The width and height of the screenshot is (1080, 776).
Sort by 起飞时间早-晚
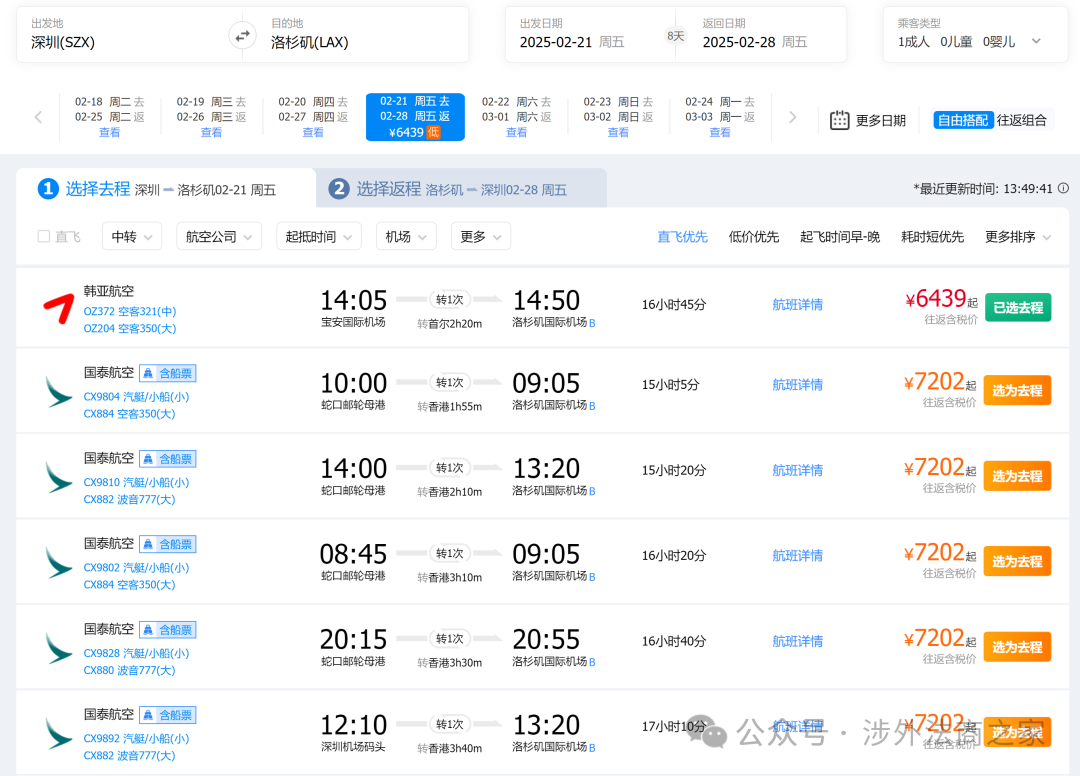[840, 237]
